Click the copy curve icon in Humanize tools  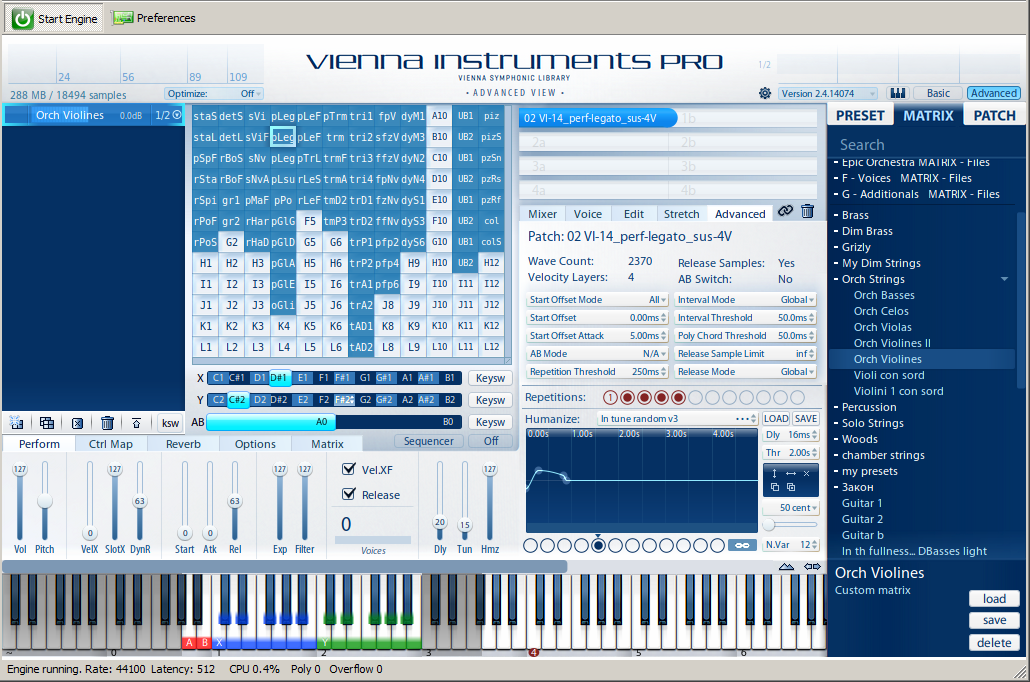[x=775, y=487]
